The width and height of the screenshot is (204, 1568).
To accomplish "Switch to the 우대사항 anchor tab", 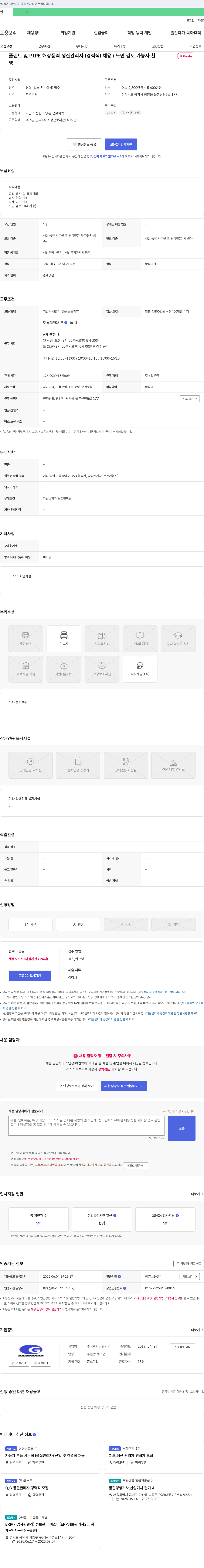I will coord(82,46).
